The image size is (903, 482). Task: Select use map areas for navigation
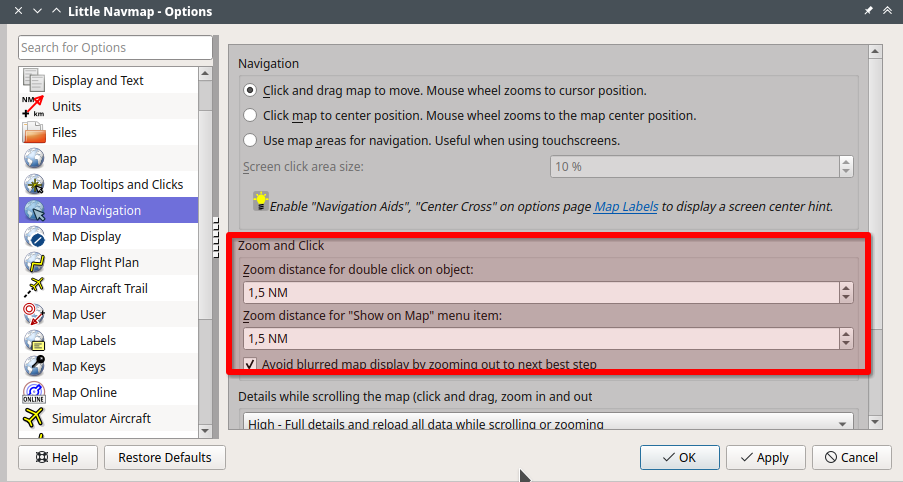tap(250, 140)
